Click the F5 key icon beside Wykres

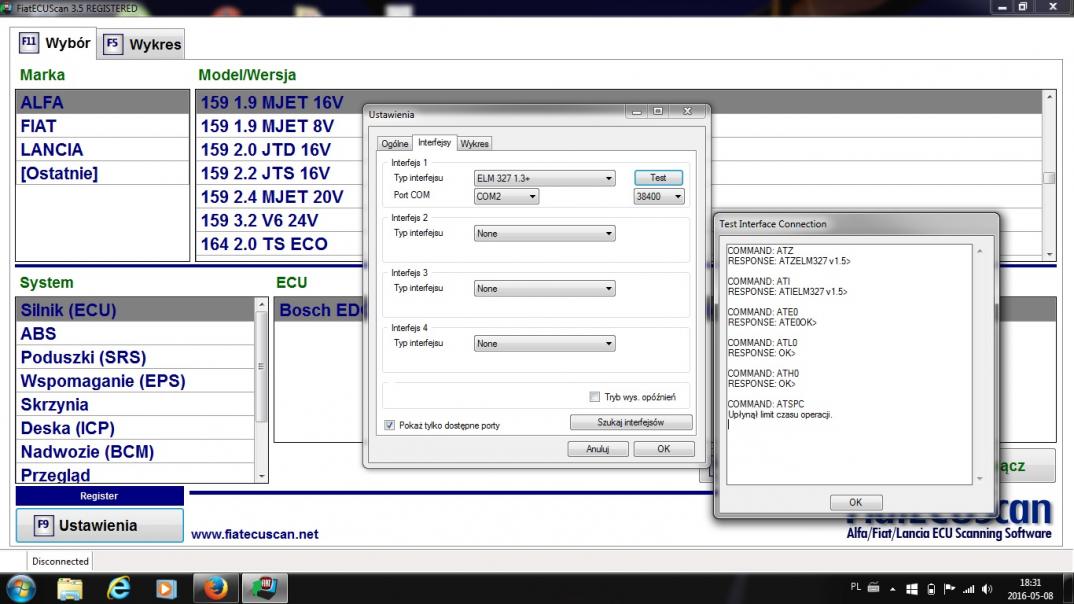[x=112, y=44]
